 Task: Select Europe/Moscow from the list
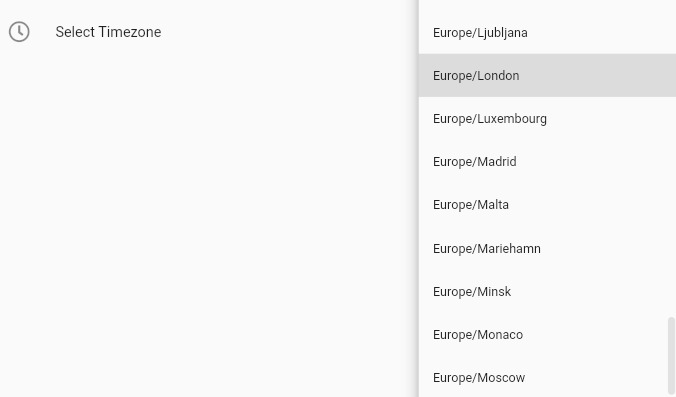pyautogui.click(x=547, y=378)
